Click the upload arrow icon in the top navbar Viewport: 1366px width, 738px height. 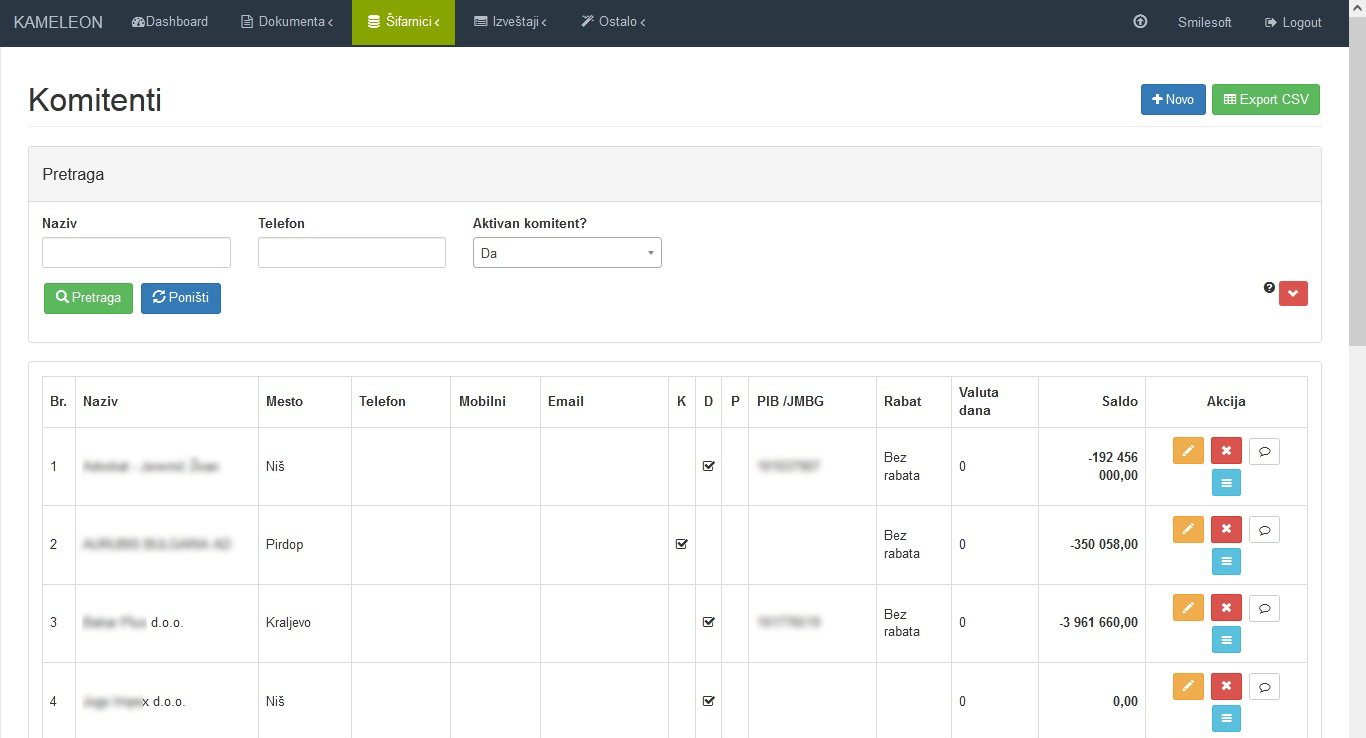click(x=1140, y=22)
